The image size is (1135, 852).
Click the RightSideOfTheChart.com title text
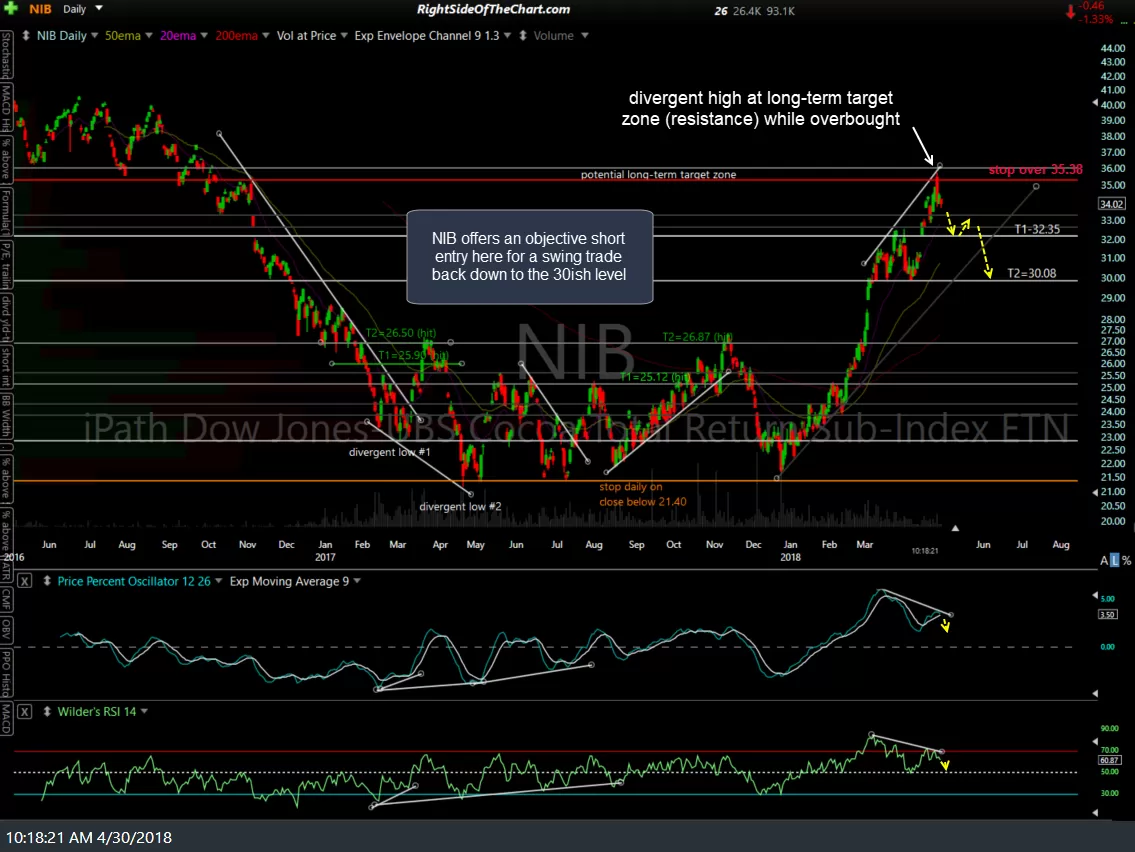point(493,9)
